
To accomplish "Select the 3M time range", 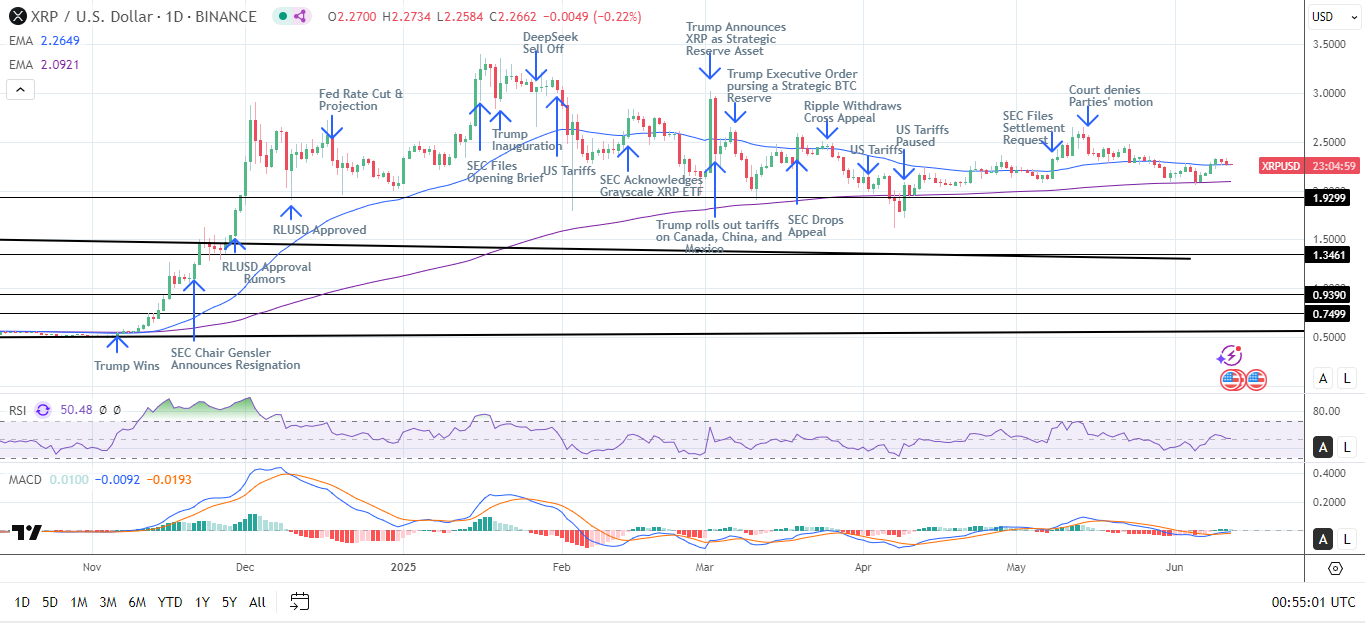I will click(108, 602).
